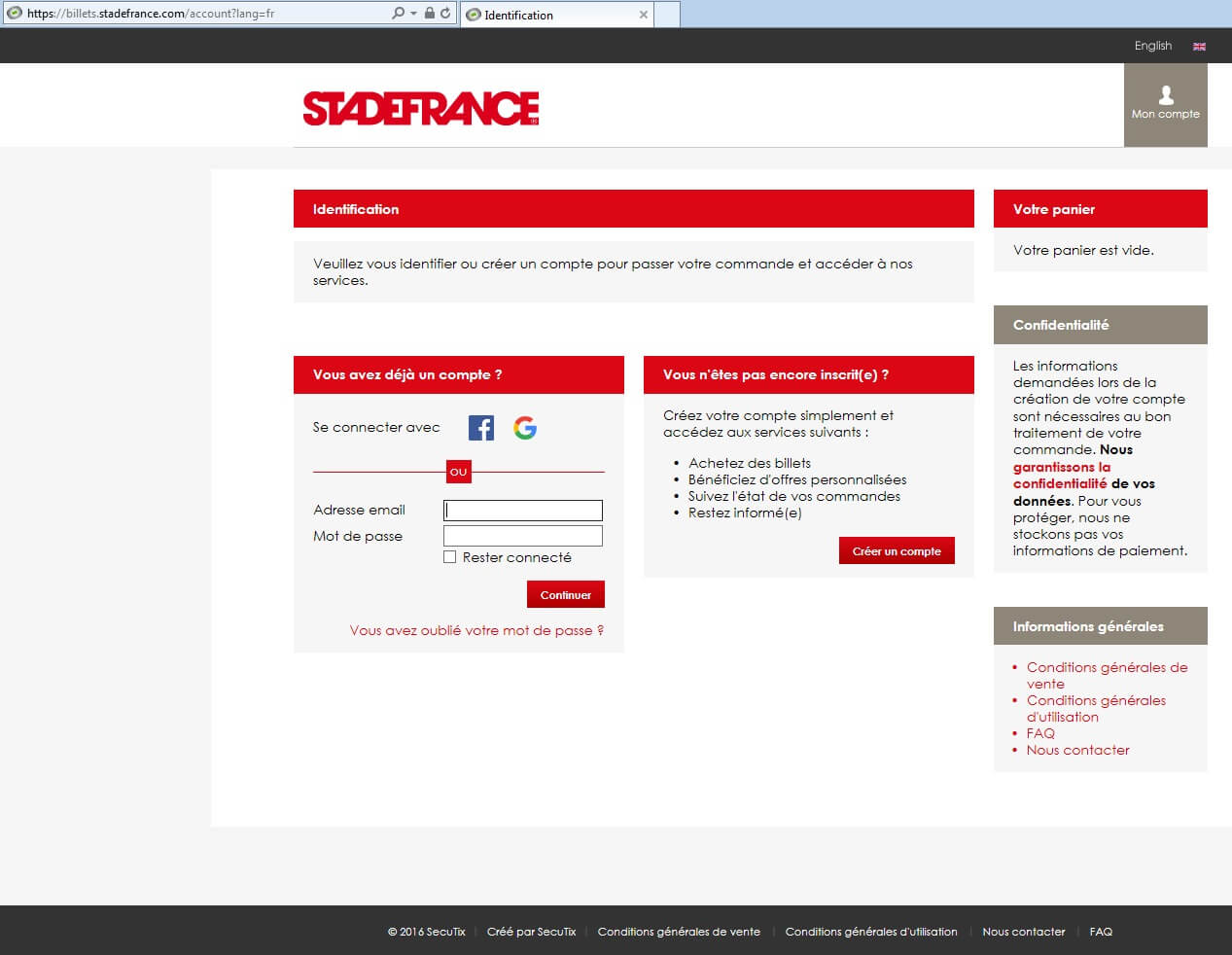Click the 'Mot de passe' field label
The width and height of the screenshot is (1232, 955).
(x=358, y=536)
